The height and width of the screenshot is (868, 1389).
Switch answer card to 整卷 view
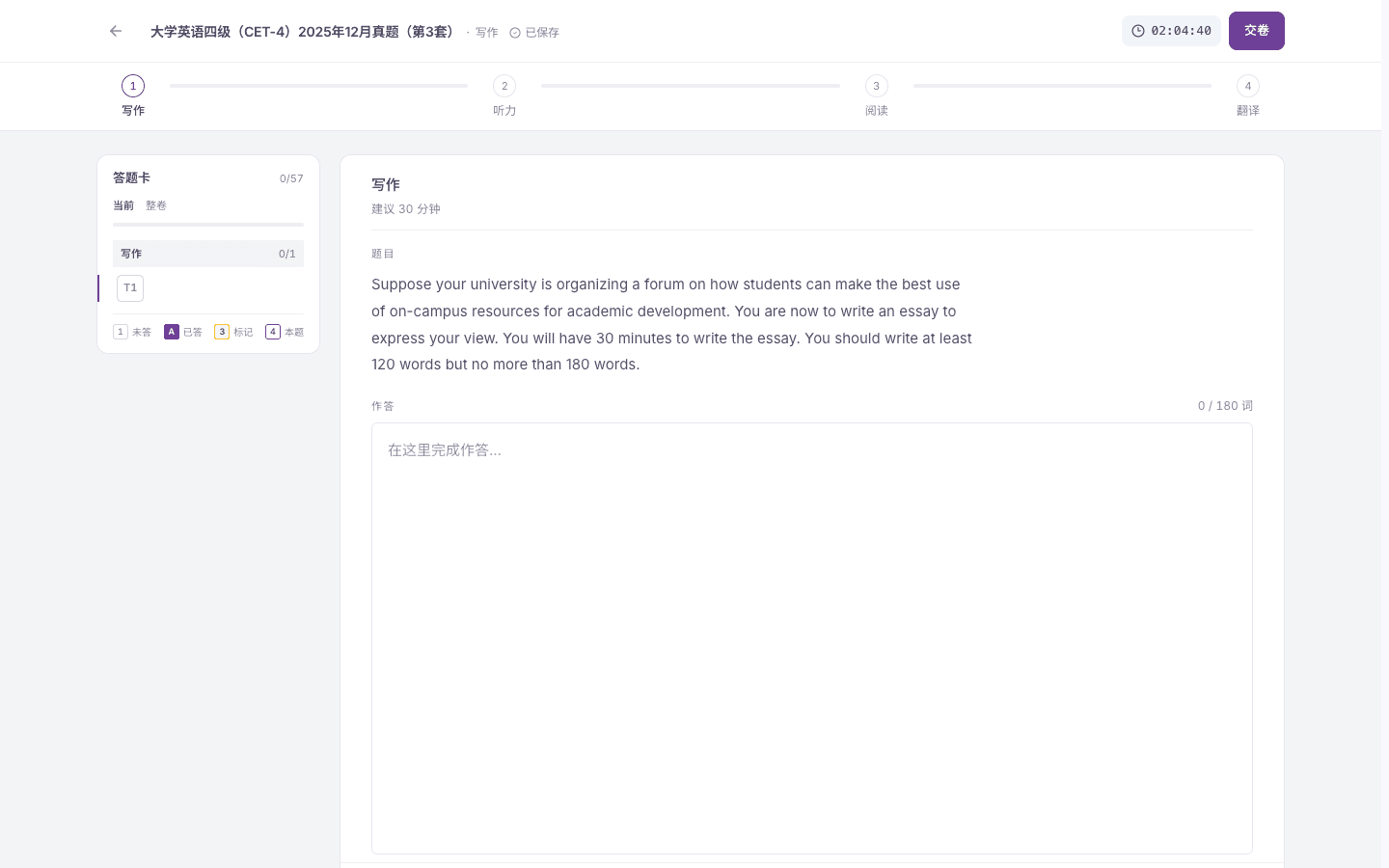156,205
